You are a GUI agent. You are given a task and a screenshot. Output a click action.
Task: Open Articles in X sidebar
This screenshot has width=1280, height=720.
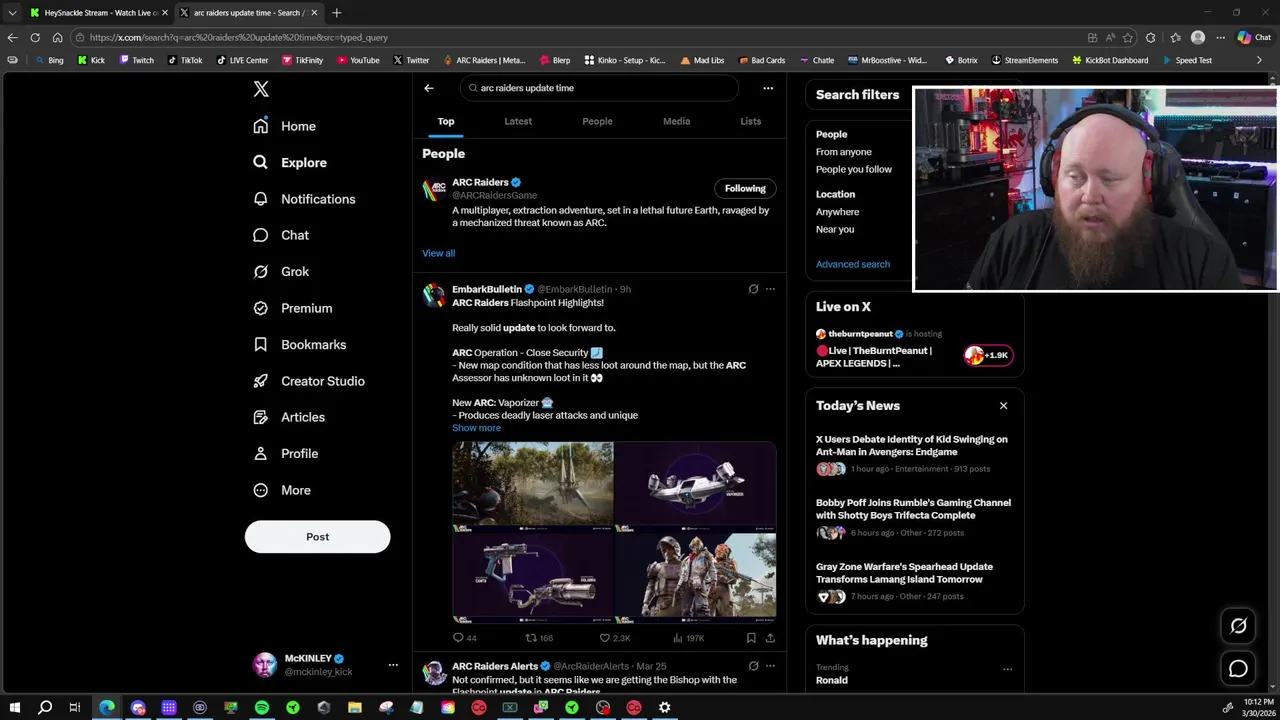[x=289, y=417]
